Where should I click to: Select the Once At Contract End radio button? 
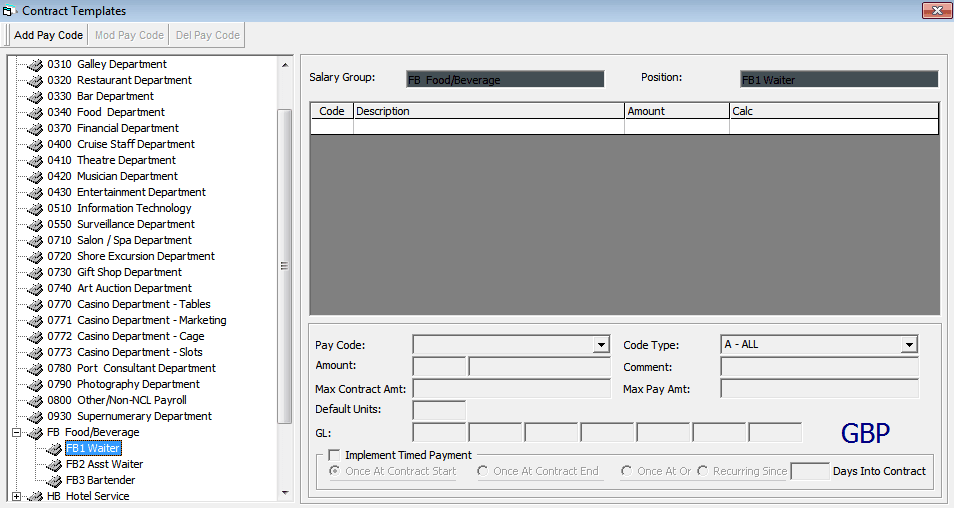(x=482, y=471)
